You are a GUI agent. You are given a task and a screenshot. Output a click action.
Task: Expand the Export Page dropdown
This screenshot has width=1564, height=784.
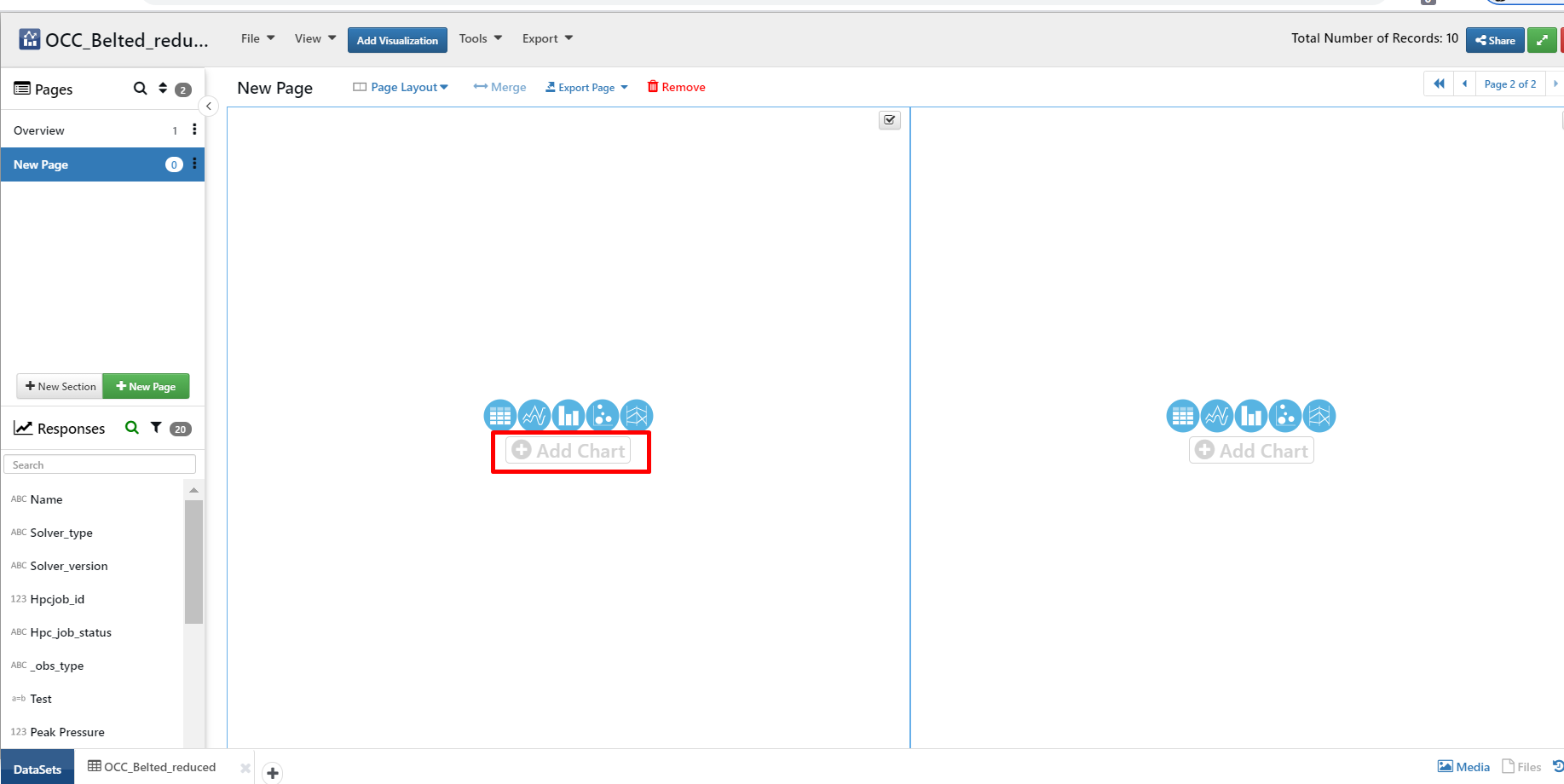(586, 87)
